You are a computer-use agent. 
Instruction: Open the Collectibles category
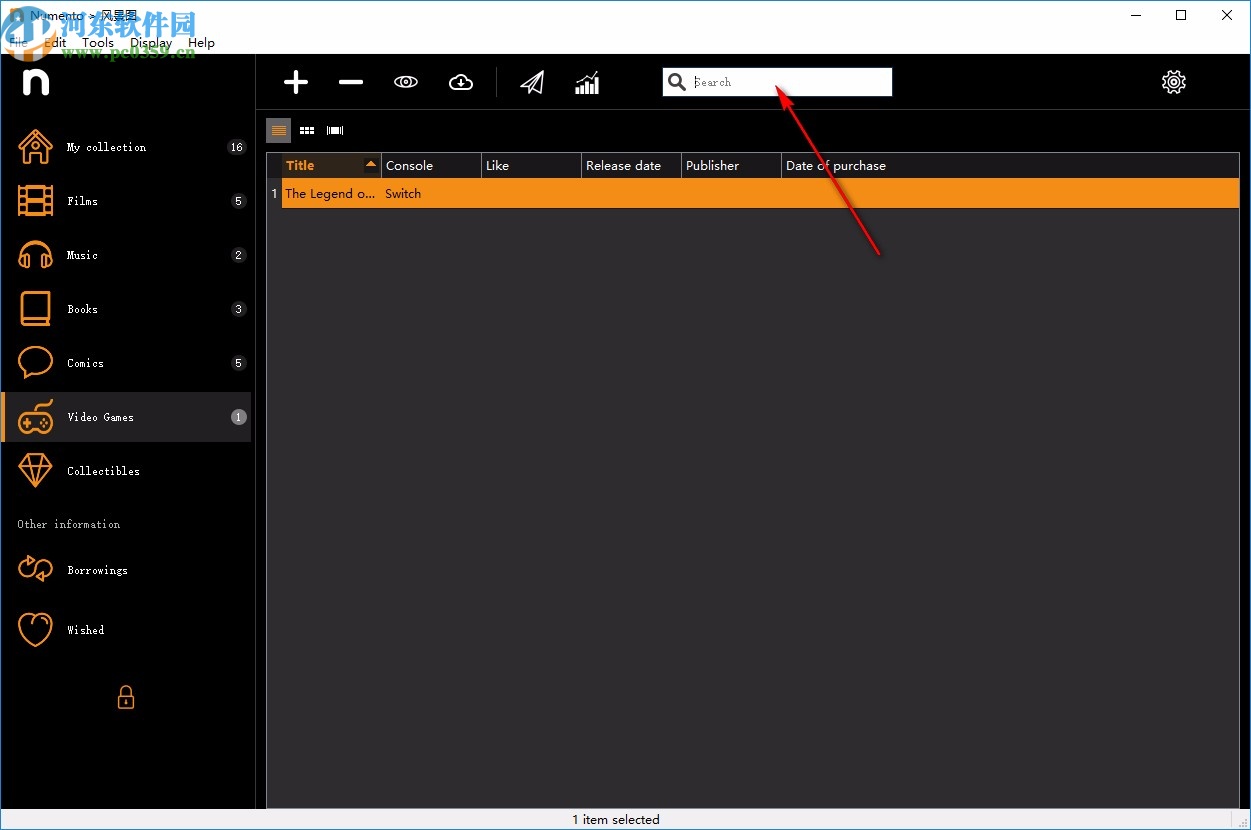[x=126, y=471]
